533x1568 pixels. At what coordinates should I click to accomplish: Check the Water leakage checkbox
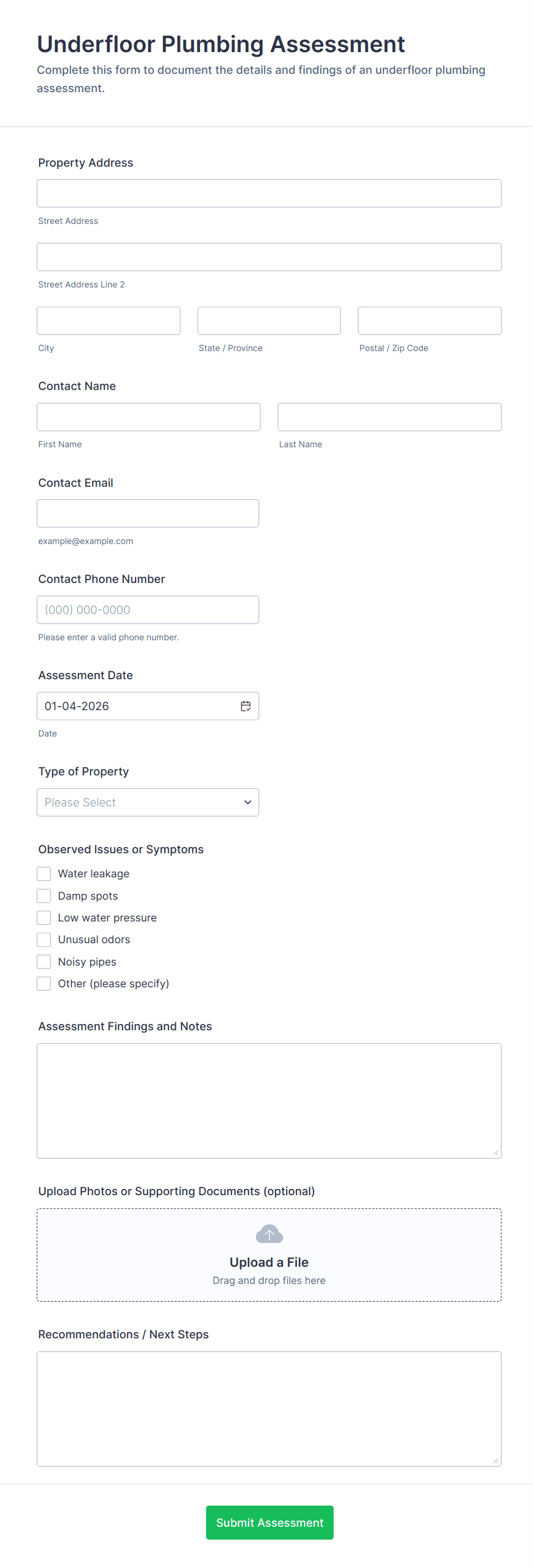coord(43,873)
